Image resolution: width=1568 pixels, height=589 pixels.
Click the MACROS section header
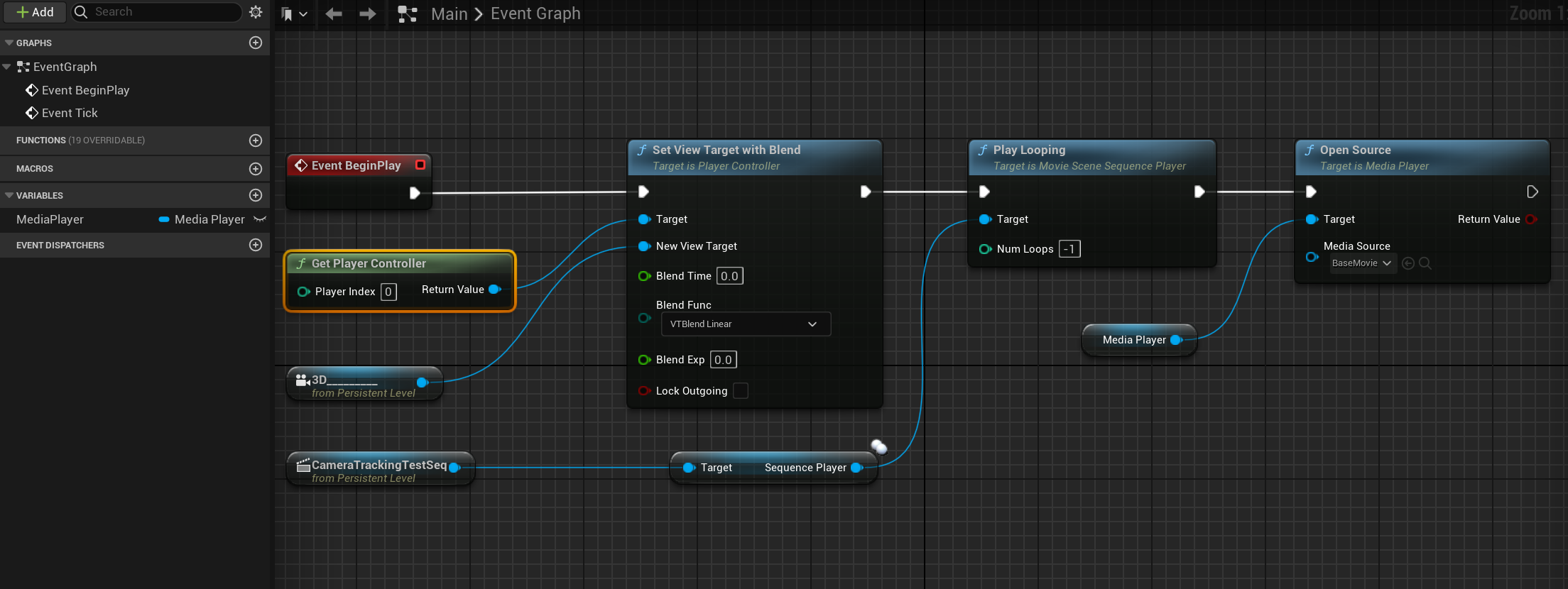click(x=35, y=169)
